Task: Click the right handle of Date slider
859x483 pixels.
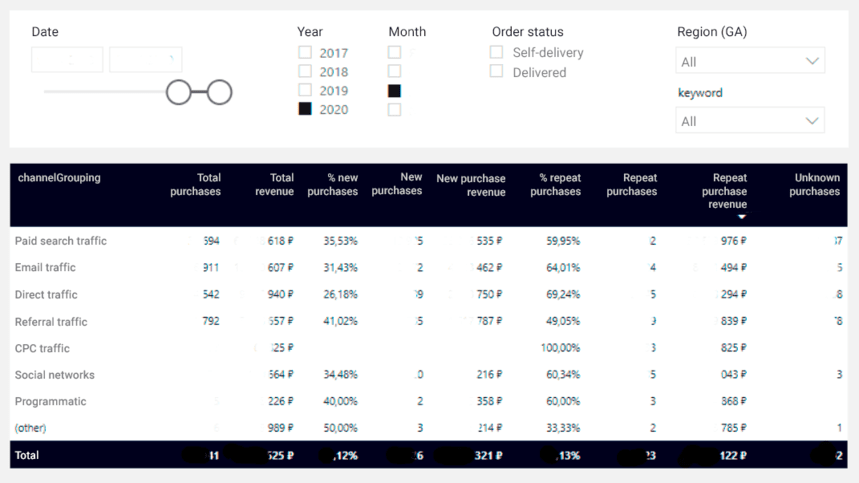Action: [x=220, y=93]
